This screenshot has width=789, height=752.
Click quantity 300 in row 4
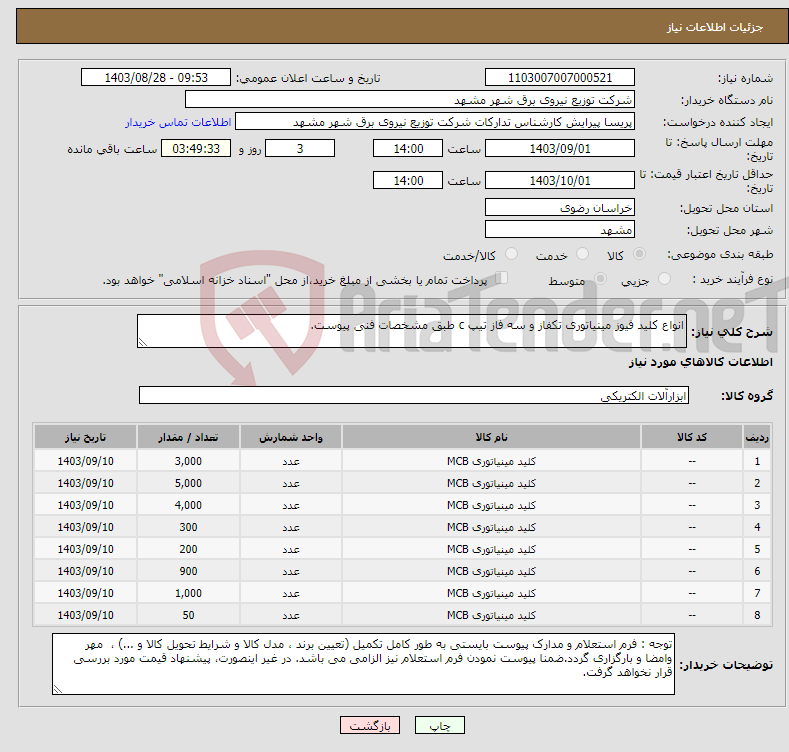pos(188,528)
